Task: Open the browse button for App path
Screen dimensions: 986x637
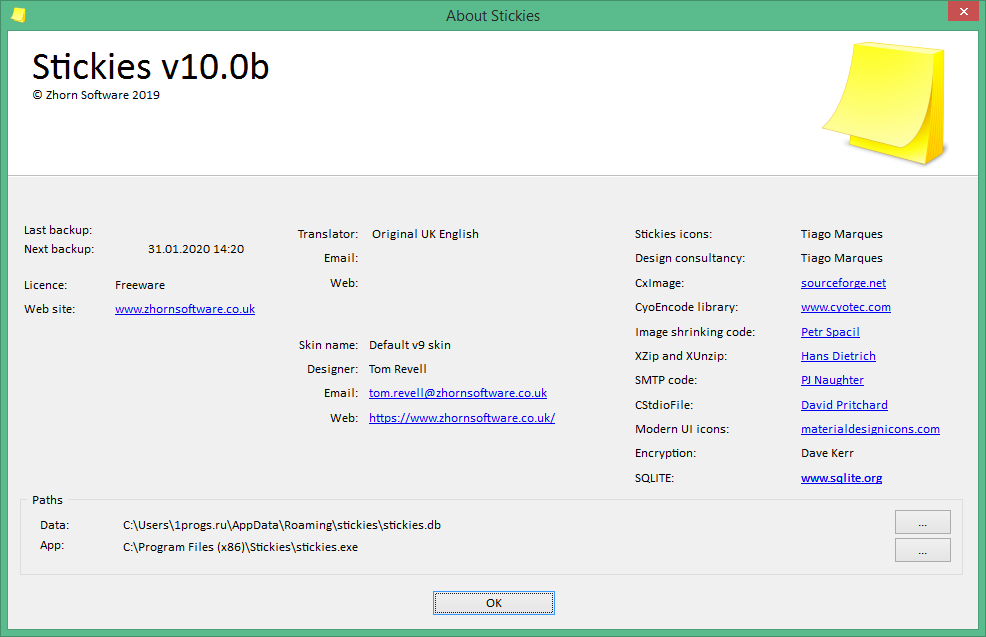Action: [x=922, y=550]
